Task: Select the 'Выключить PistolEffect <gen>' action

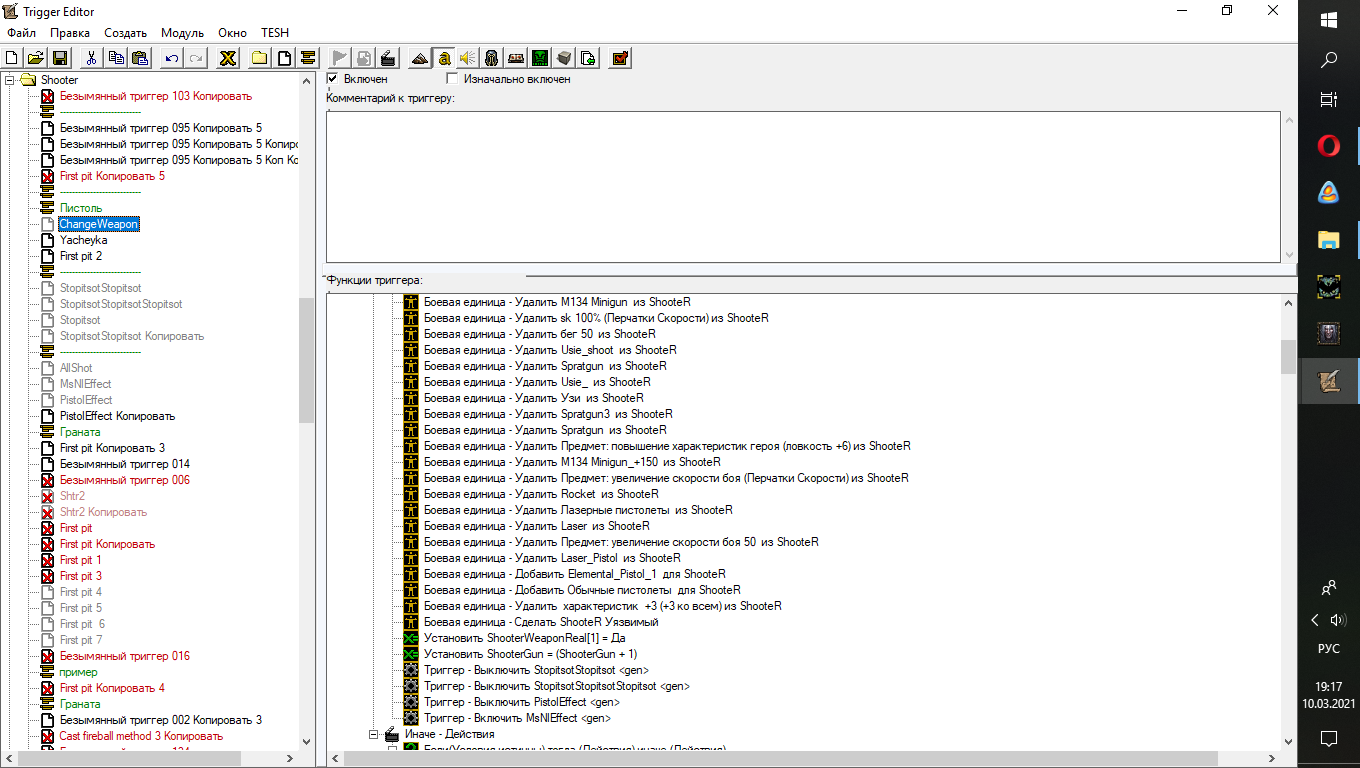Action: tap(521, 702)
